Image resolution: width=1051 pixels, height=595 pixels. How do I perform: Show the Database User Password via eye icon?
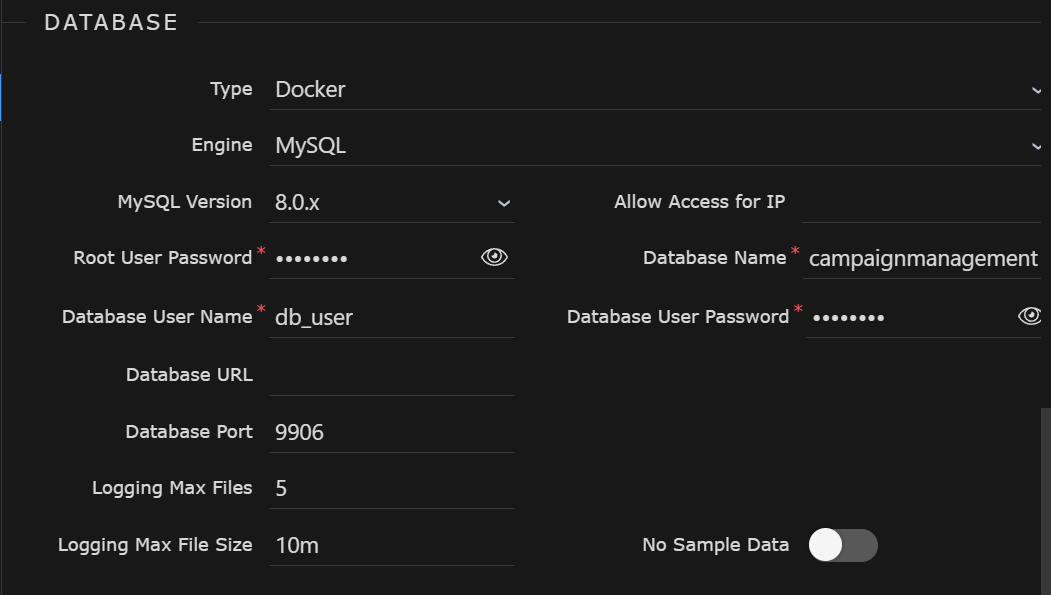pos(1030,316)
